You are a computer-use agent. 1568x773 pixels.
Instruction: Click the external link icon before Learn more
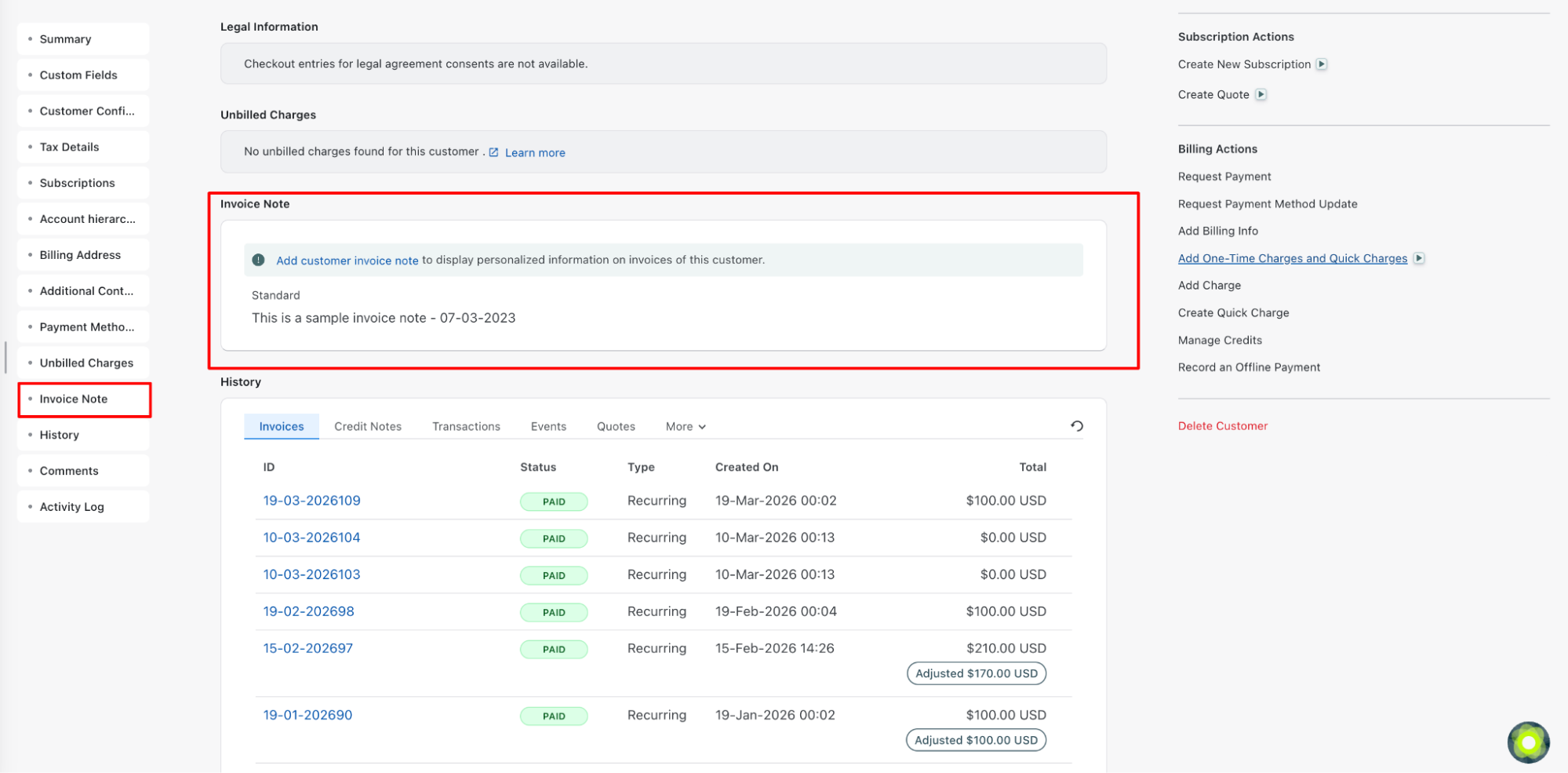point(493,152)
